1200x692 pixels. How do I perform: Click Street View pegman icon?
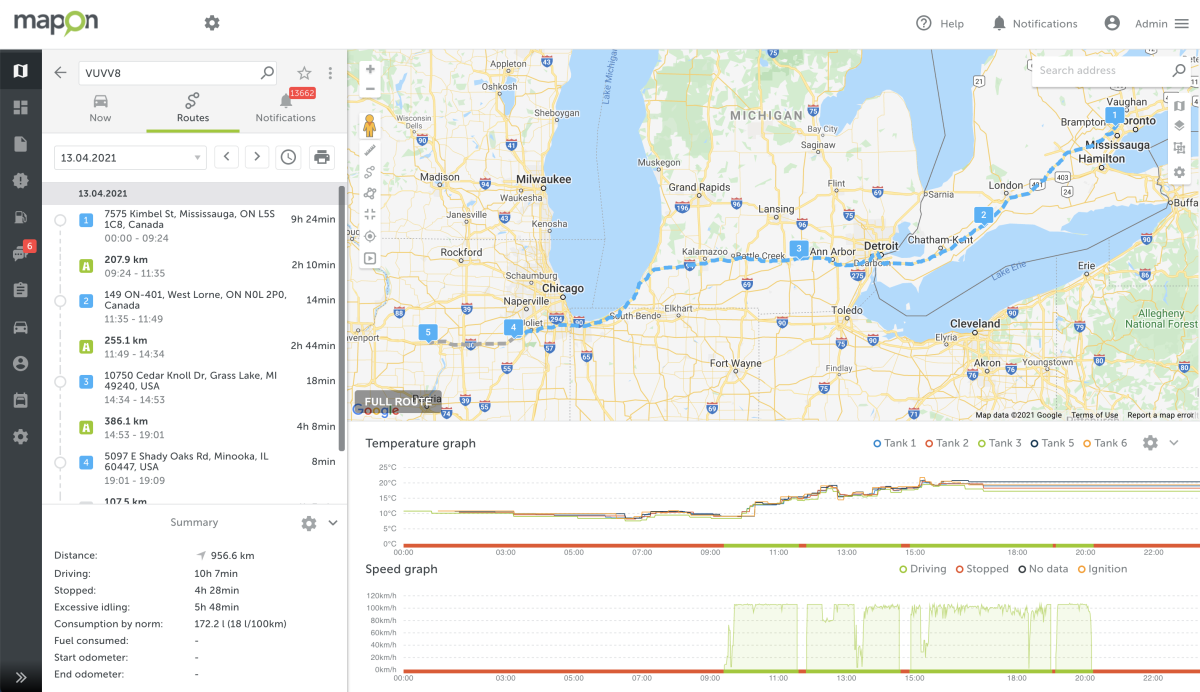370,126
